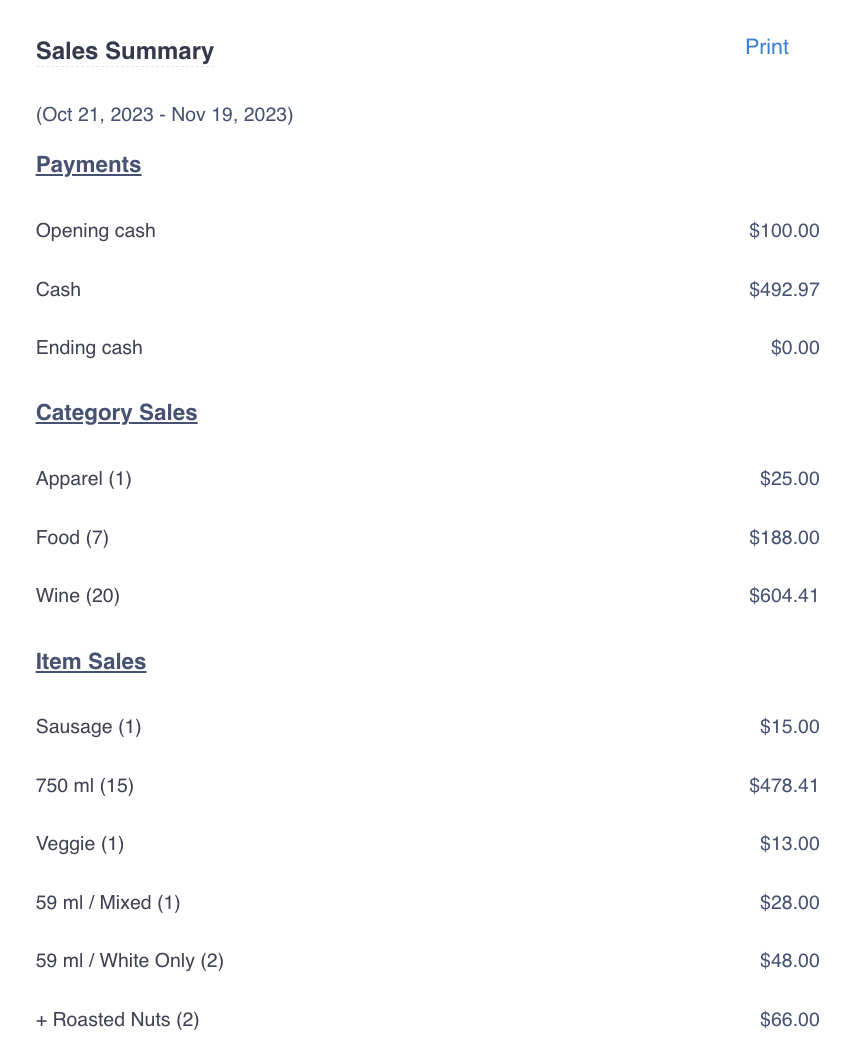Click the $604.41 Wine sales amount
The width and height of the screenshot is (860, 1048).
tap(784, 596)
